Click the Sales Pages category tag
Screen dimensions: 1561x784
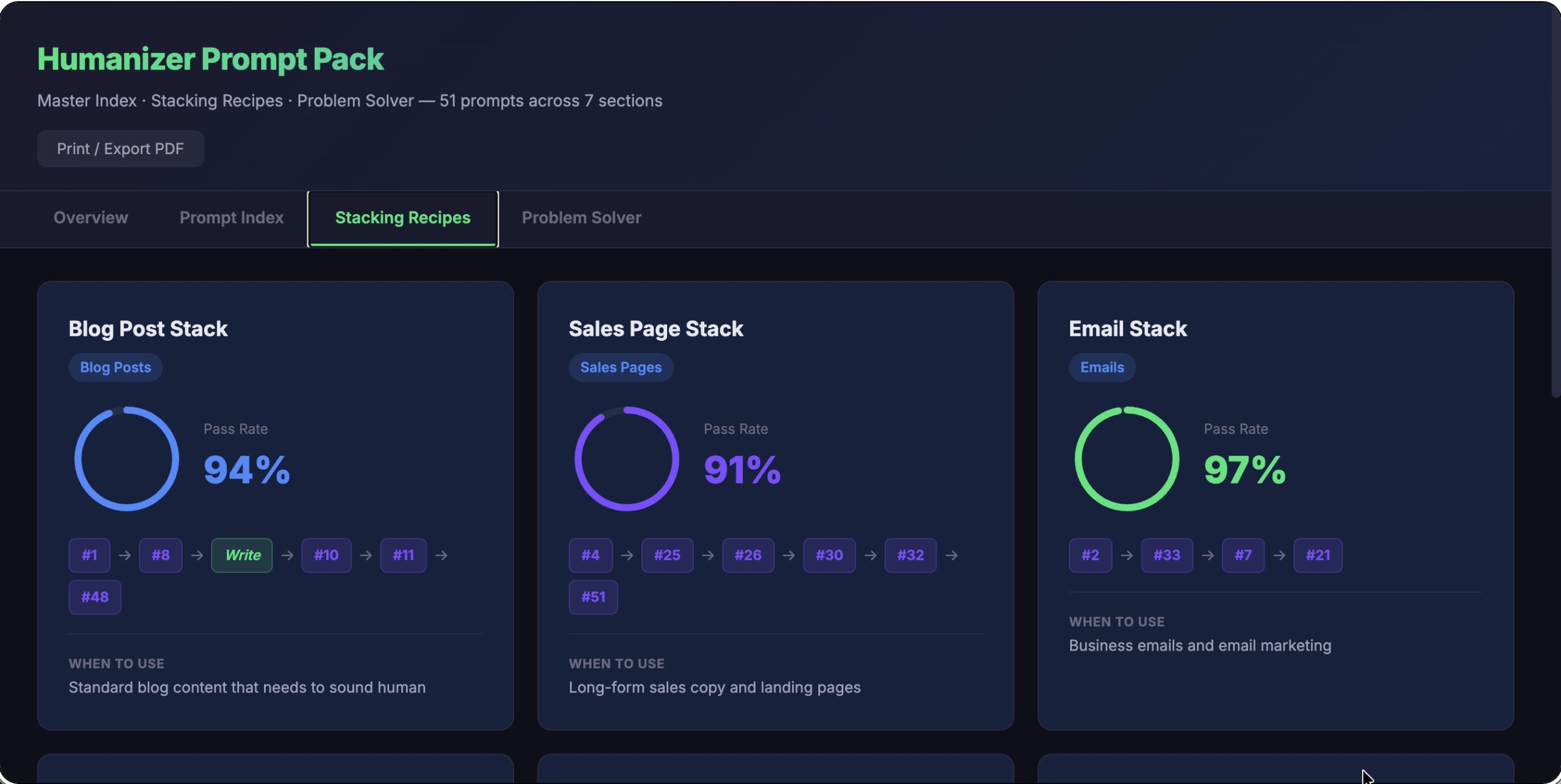coord(620,368)
